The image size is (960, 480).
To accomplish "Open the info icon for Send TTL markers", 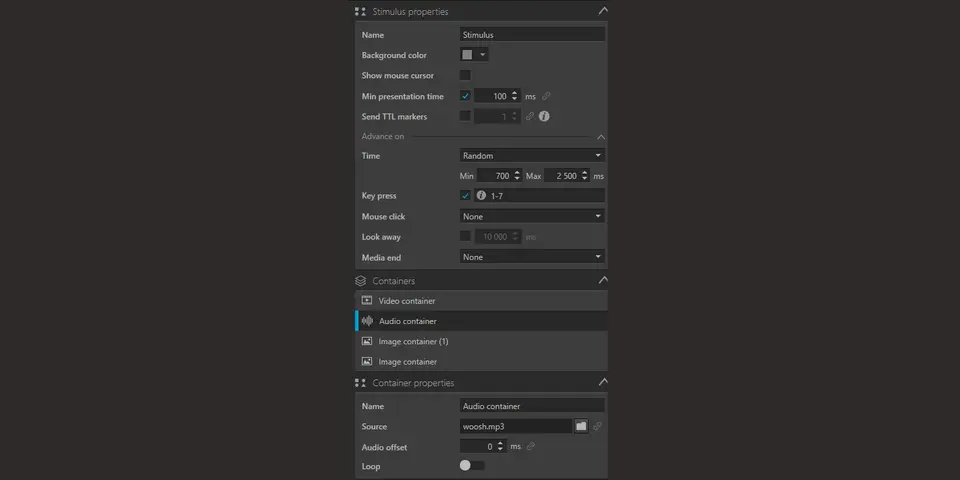I will tap(544, 116).
